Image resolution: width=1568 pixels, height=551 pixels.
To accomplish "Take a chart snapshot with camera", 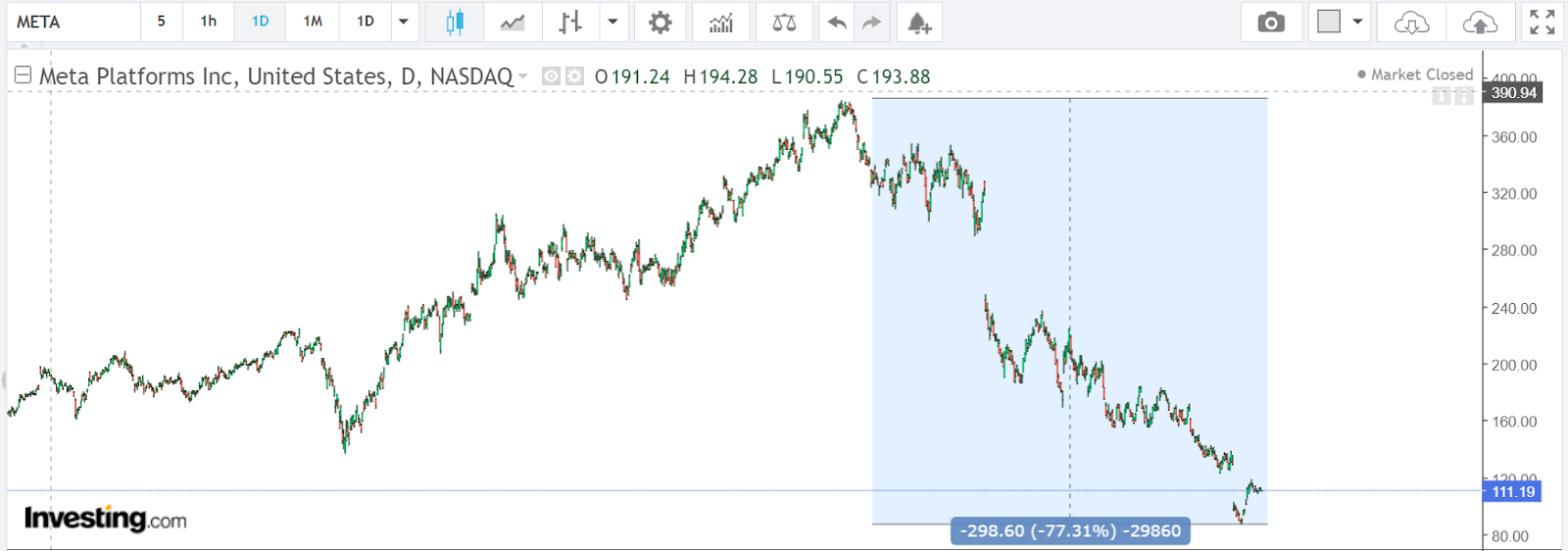I will (1271, 22).
